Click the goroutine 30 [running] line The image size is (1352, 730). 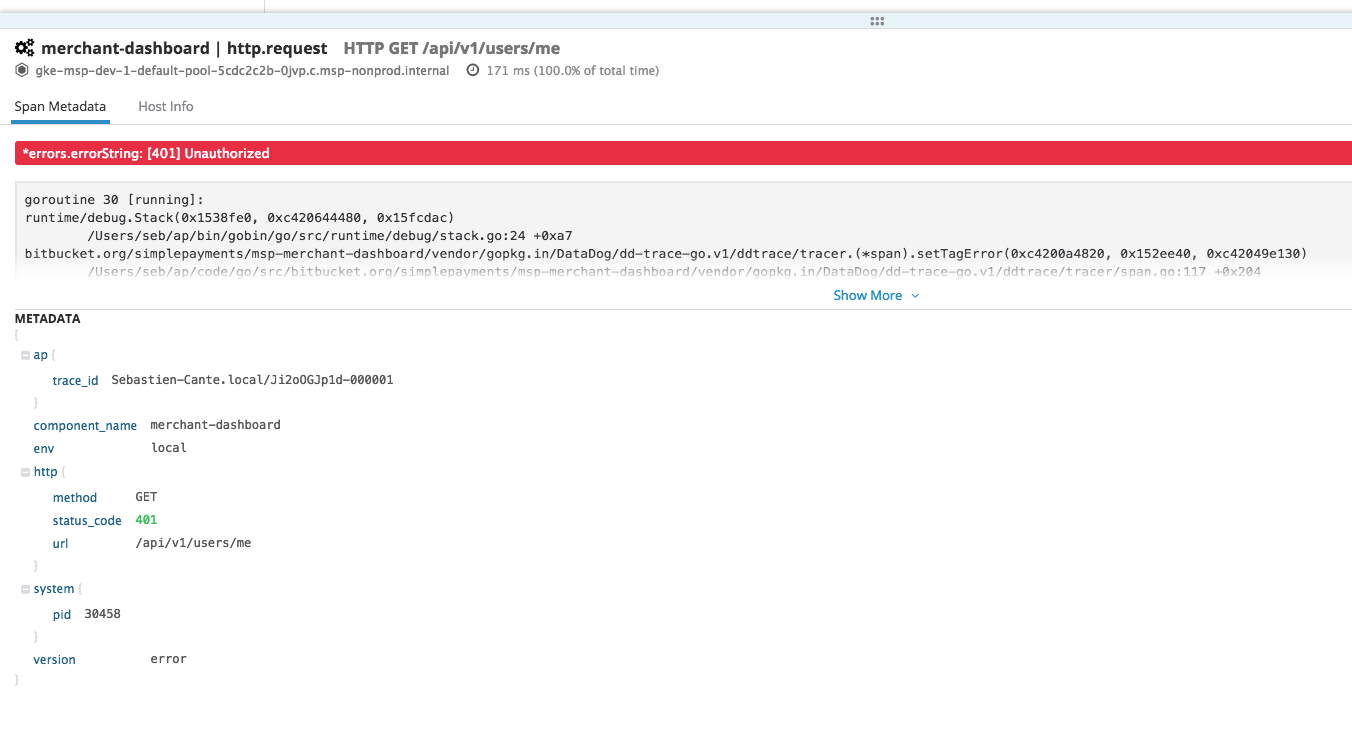click(114, 200)
